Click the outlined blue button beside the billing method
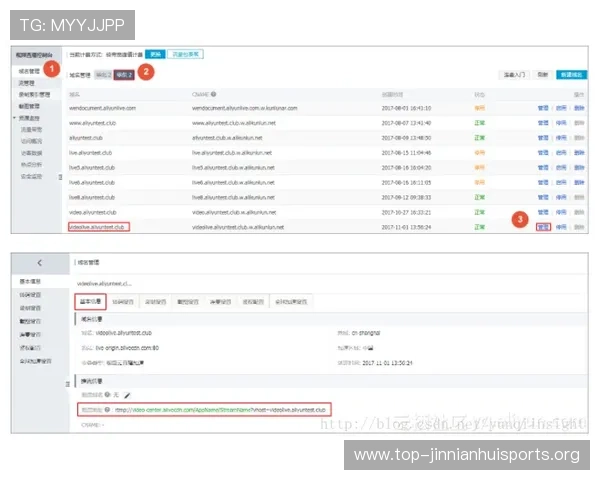Screen dimensions: 600x480 [x=186, y=54]
